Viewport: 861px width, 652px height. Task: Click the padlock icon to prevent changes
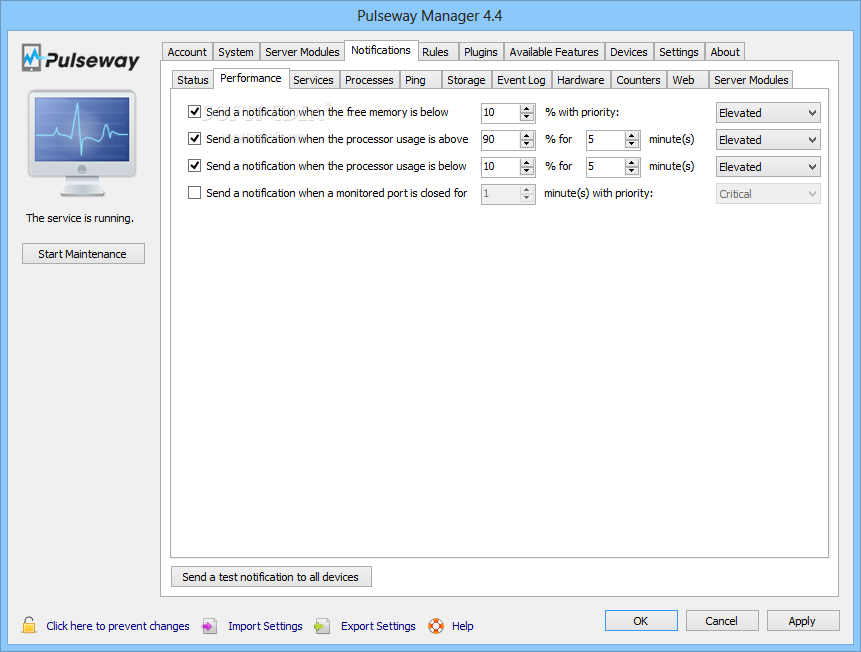click(x=29, y=625)
